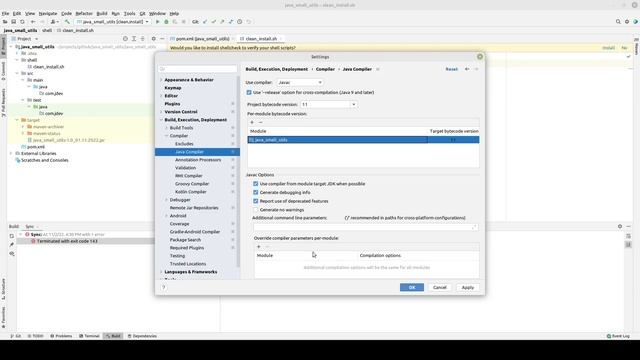Image resolution: width=640 pixels, height=360 pixels.
Task: Open Settings help question mark
Action: [x=164, y=287]
